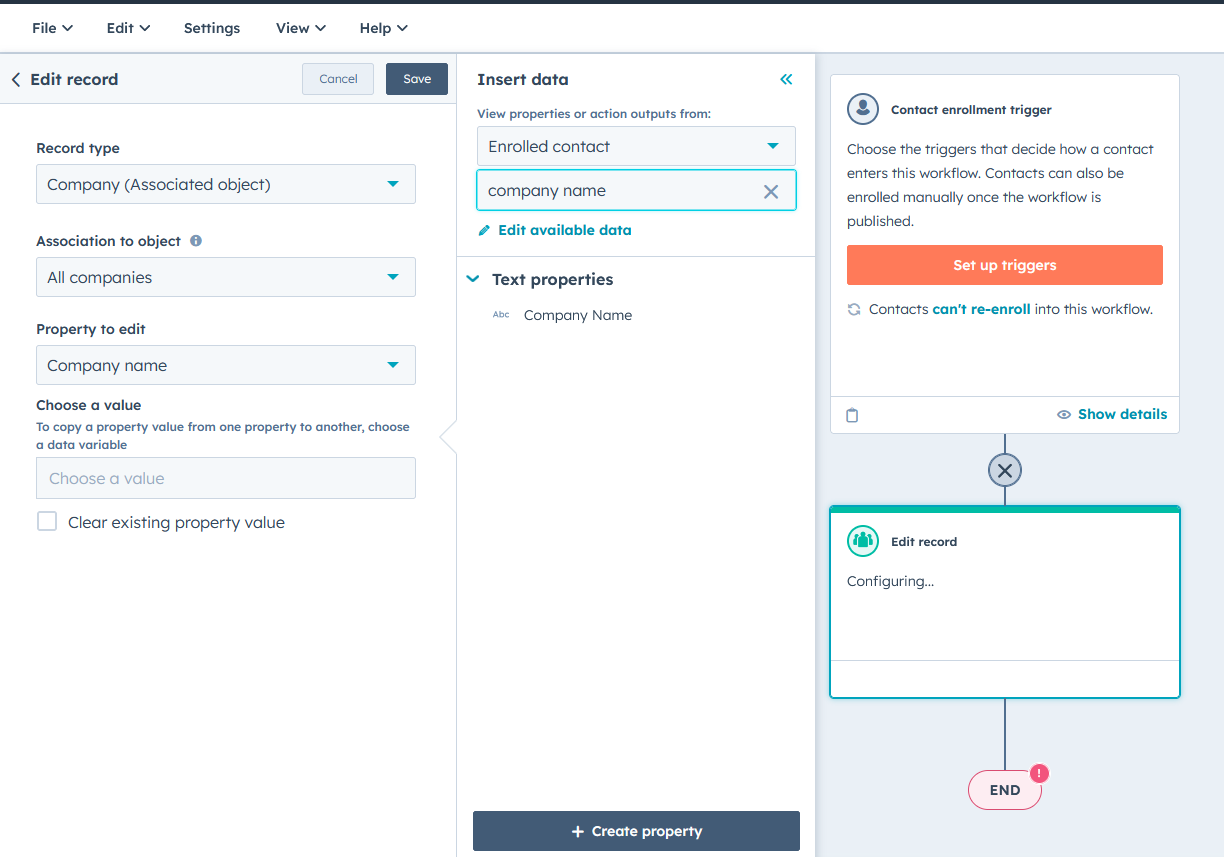Collapse the Text properties section

[472, 280]
